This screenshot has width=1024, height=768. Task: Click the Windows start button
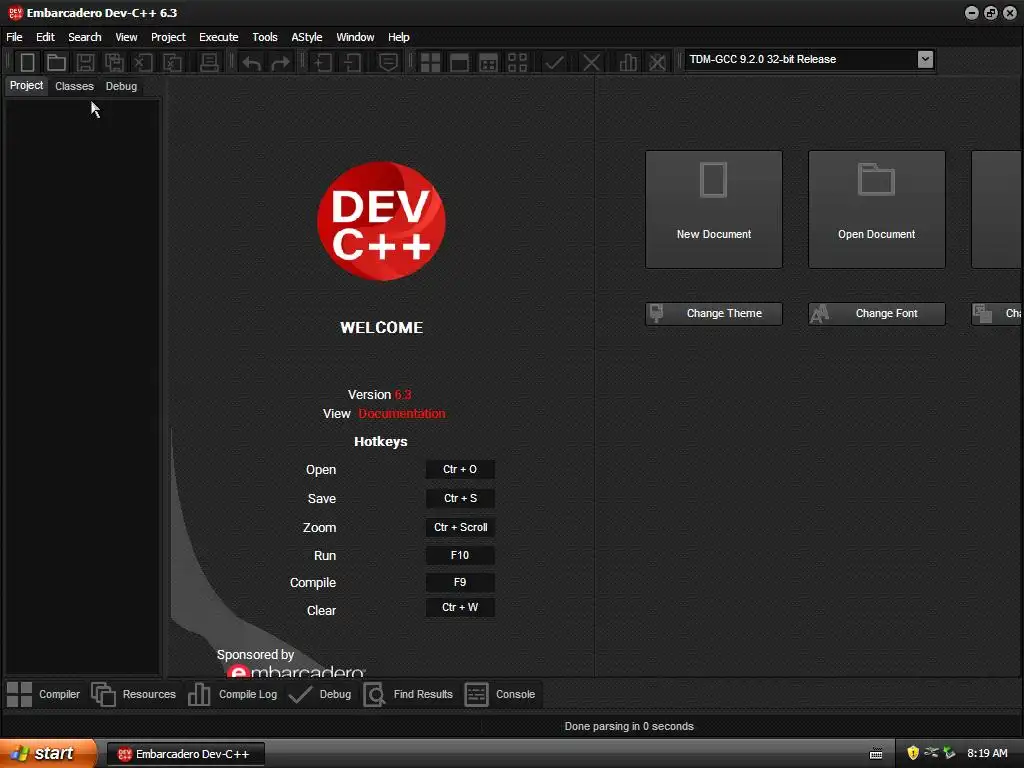point(47,754)
